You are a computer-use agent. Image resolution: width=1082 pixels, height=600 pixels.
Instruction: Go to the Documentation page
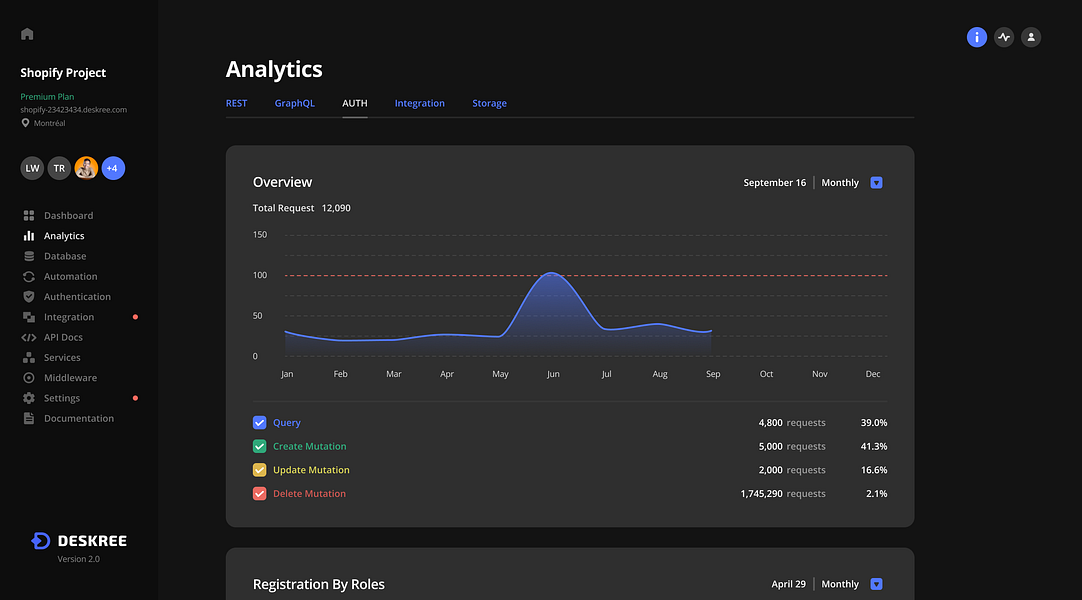coord(78,418)
